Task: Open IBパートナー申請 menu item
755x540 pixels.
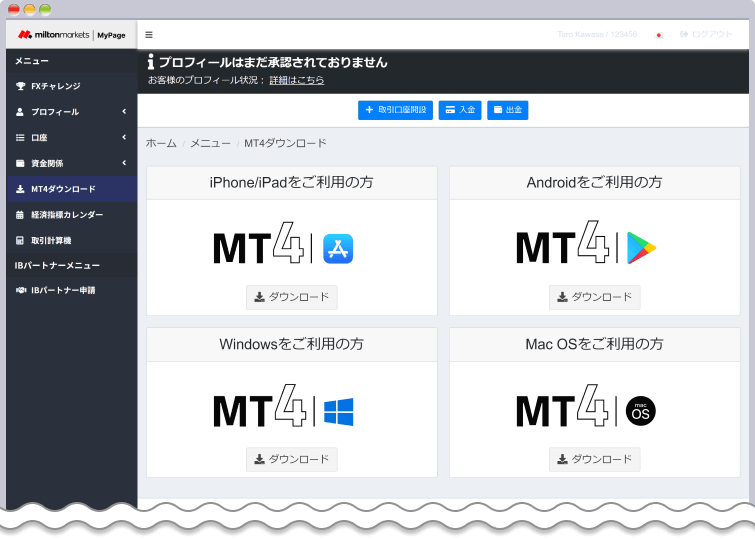Action: 72,290
